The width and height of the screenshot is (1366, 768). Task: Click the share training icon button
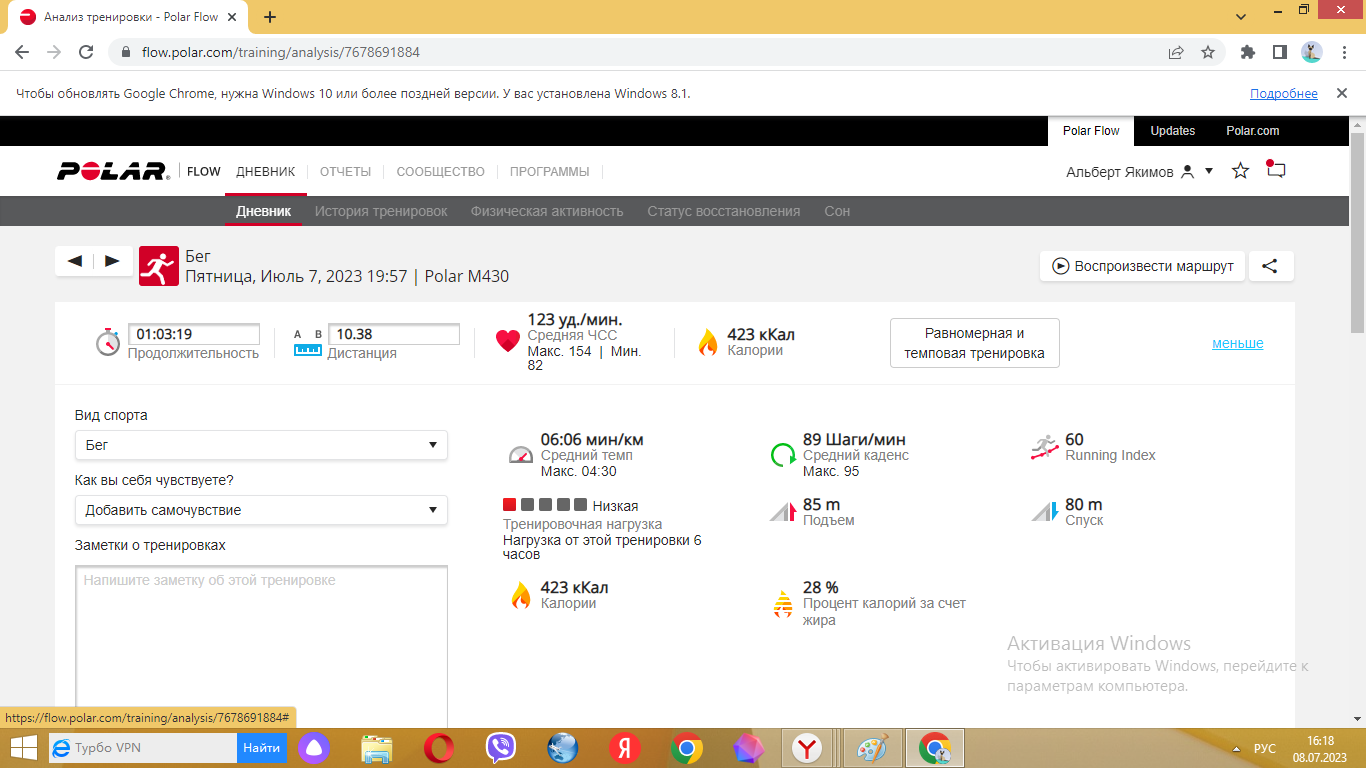coord(1270,266)
